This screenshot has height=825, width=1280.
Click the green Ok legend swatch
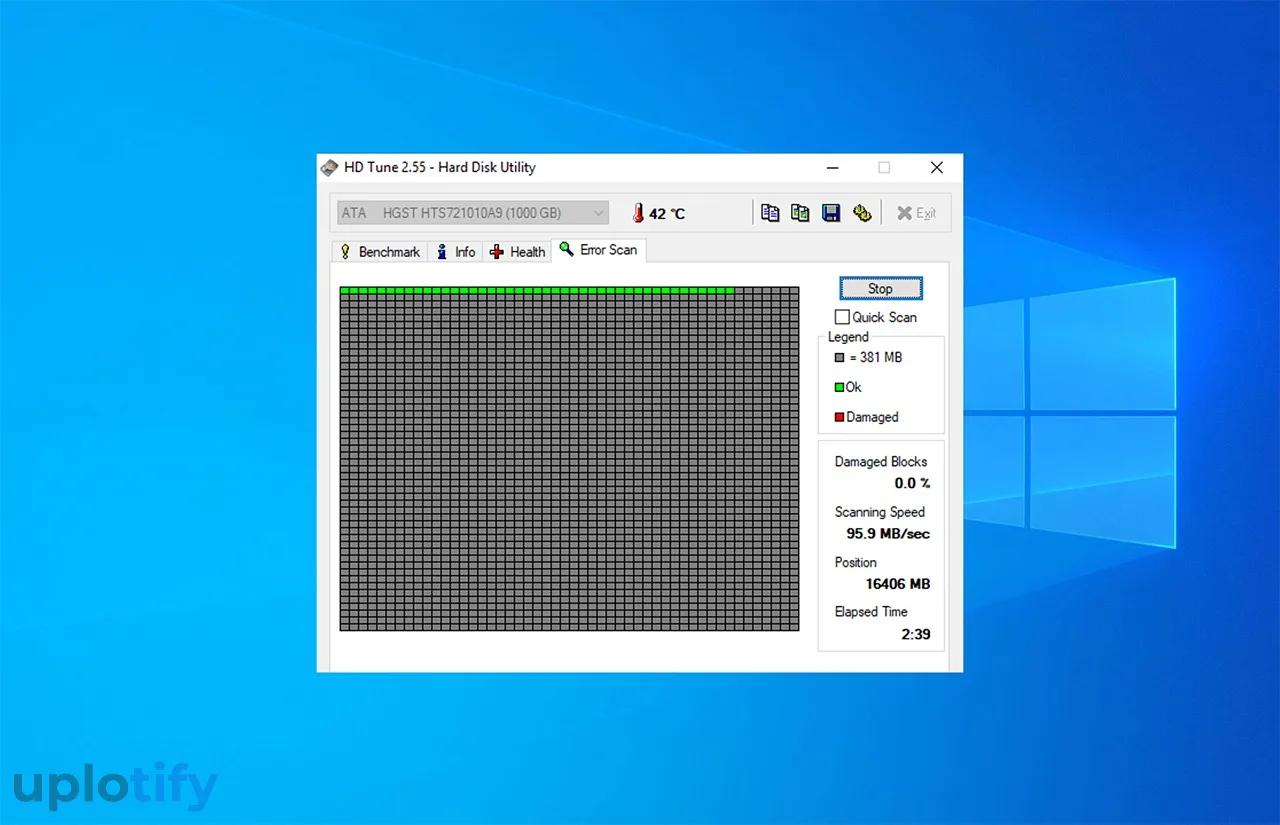pos(839,387)
